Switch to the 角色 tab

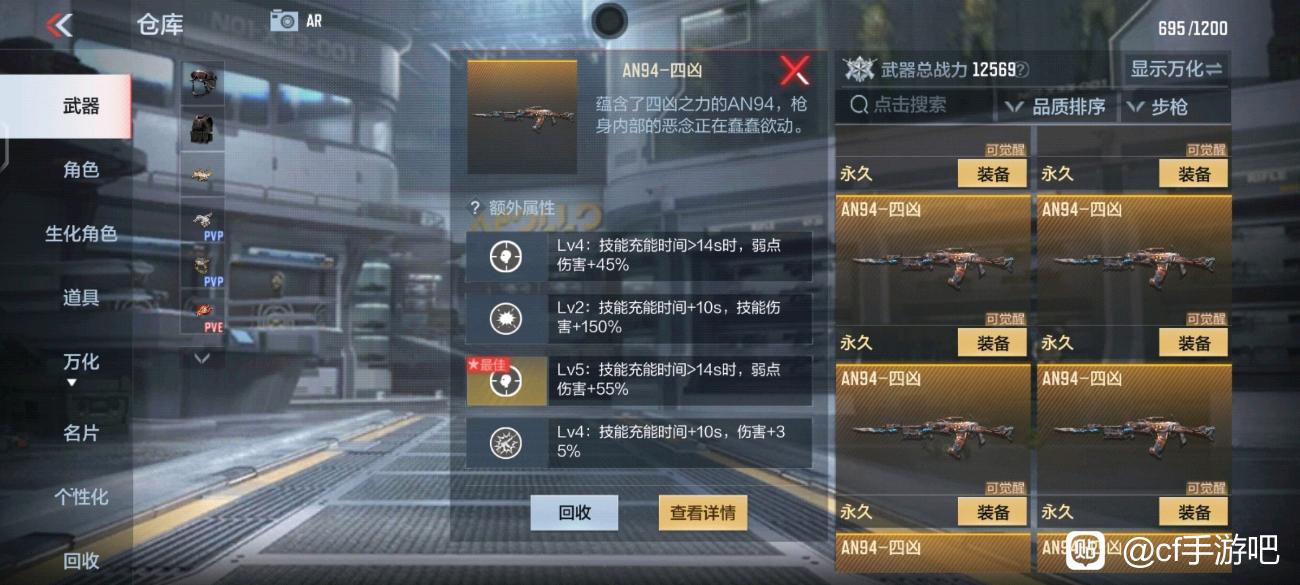(x=81, y=170)
